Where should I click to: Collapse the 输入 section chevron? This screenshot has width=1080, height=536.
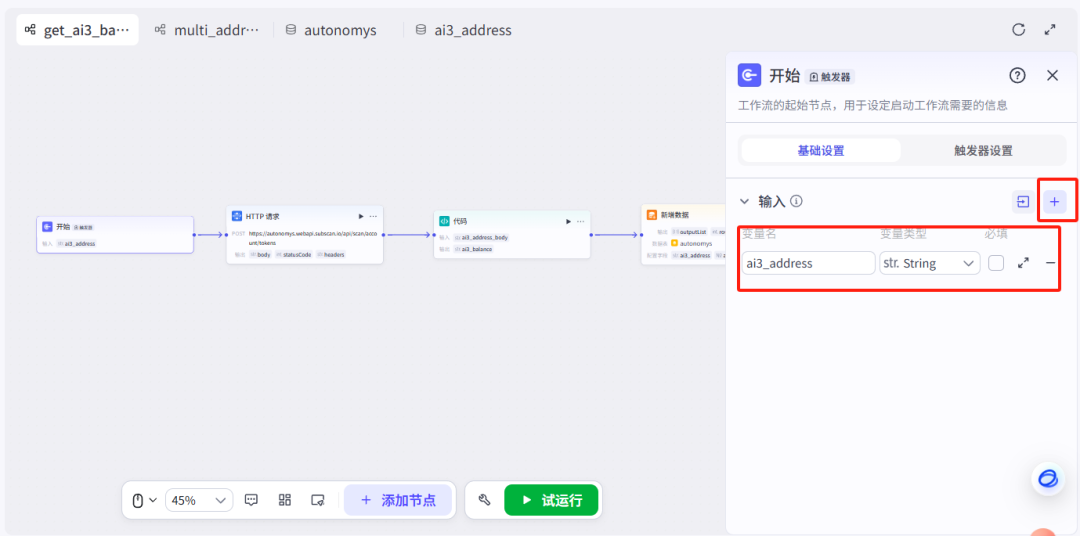pyautogui.click(x=744, y=202)
